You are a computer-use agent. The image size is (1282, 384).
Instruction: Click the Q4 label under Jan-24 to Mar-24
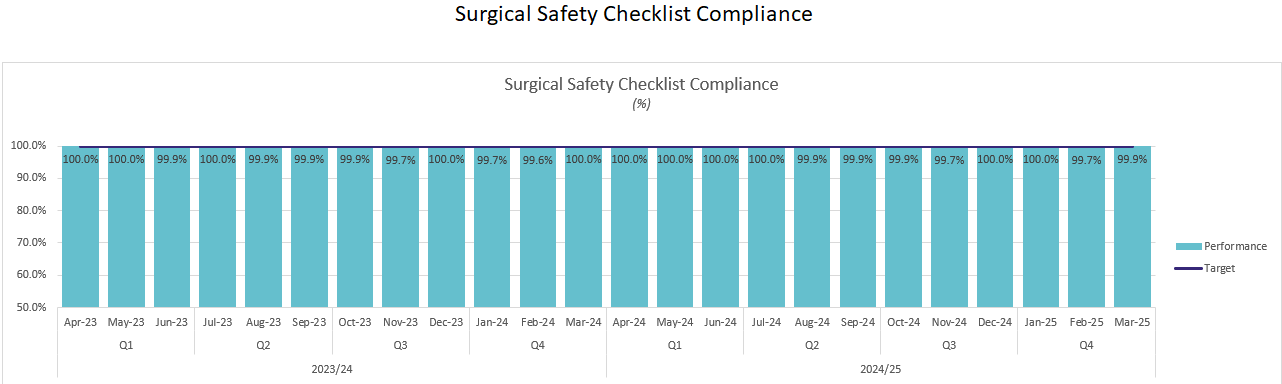pos(538,345)
